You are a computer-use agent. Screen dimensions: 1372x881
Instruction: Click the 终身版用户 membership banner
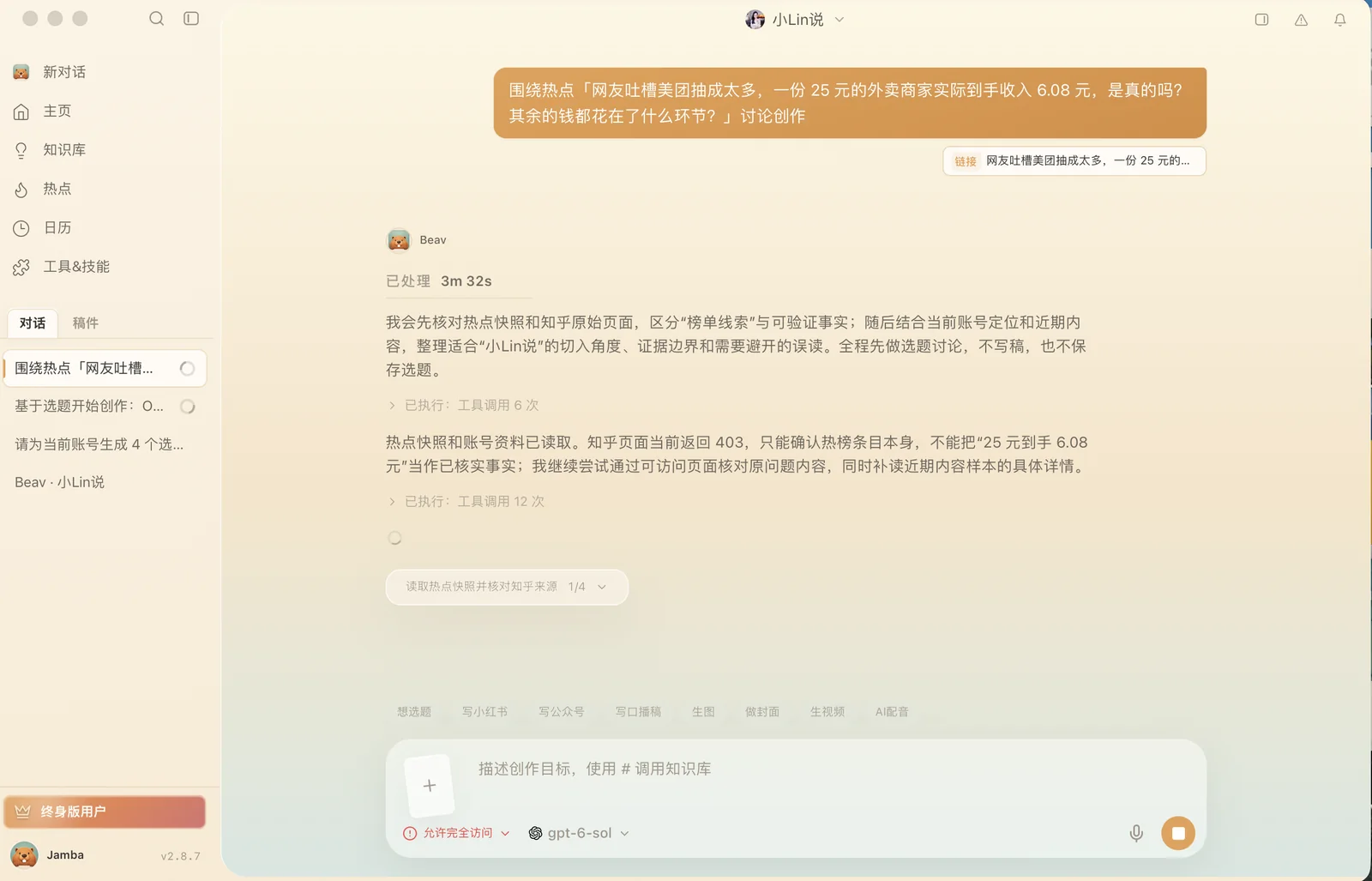105,812
